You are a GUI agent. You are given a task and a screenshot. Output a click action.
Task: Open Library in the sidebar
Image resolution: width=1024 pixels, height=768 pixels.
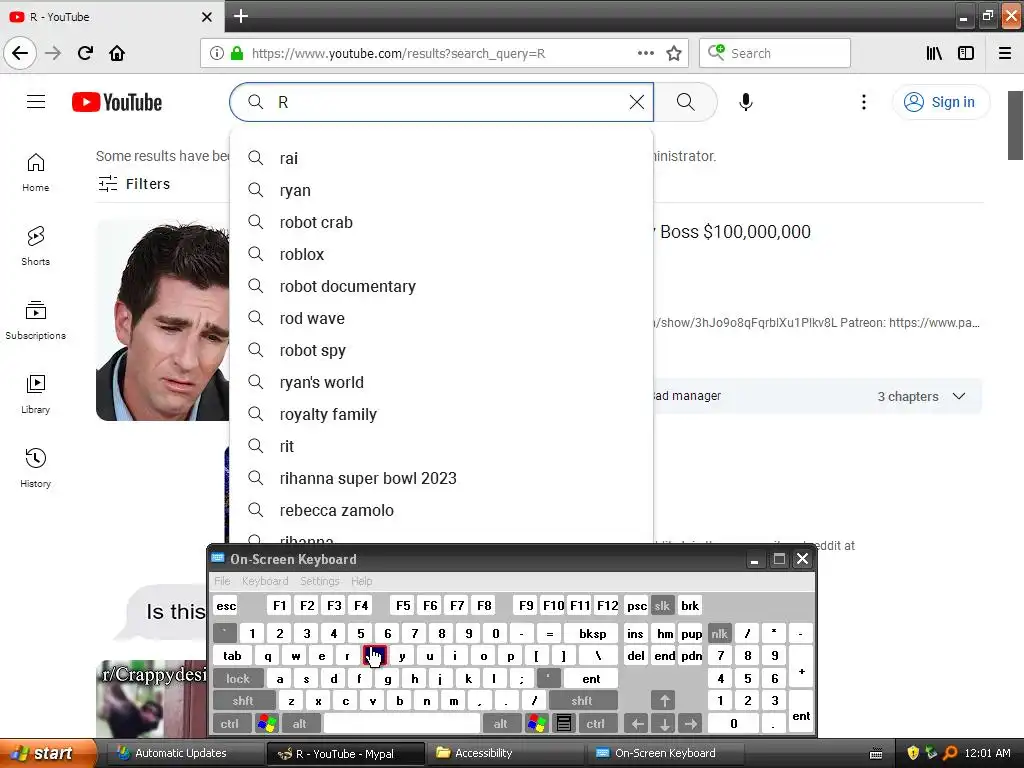35,394
